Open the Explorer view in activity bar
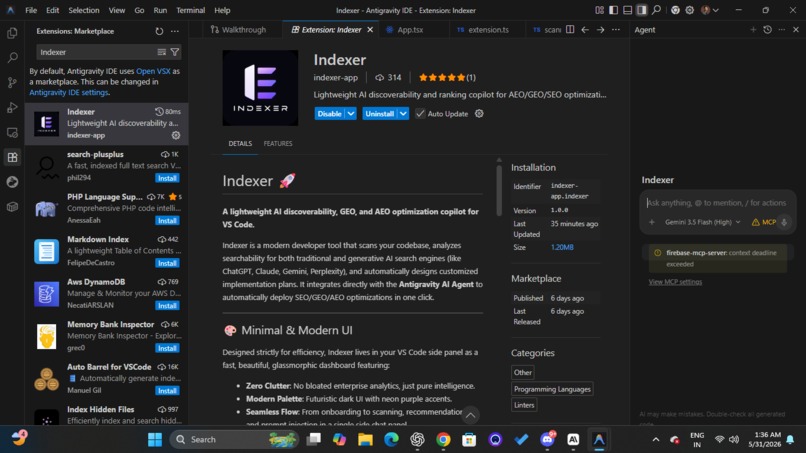Image resolution: width=806 pixels, height=453 pixels. [12, 33]
